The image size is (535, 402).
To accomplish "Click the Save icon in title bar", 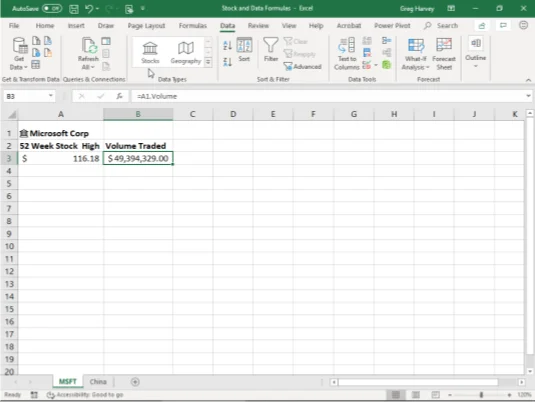I will pos(74,9).
